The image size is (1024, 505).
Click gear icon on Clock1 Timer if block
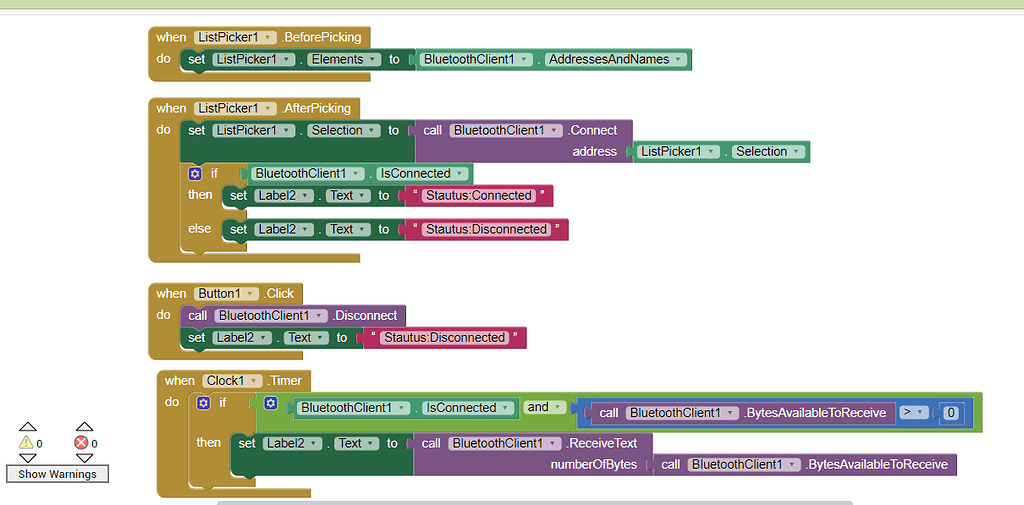(x=204, y=402)
